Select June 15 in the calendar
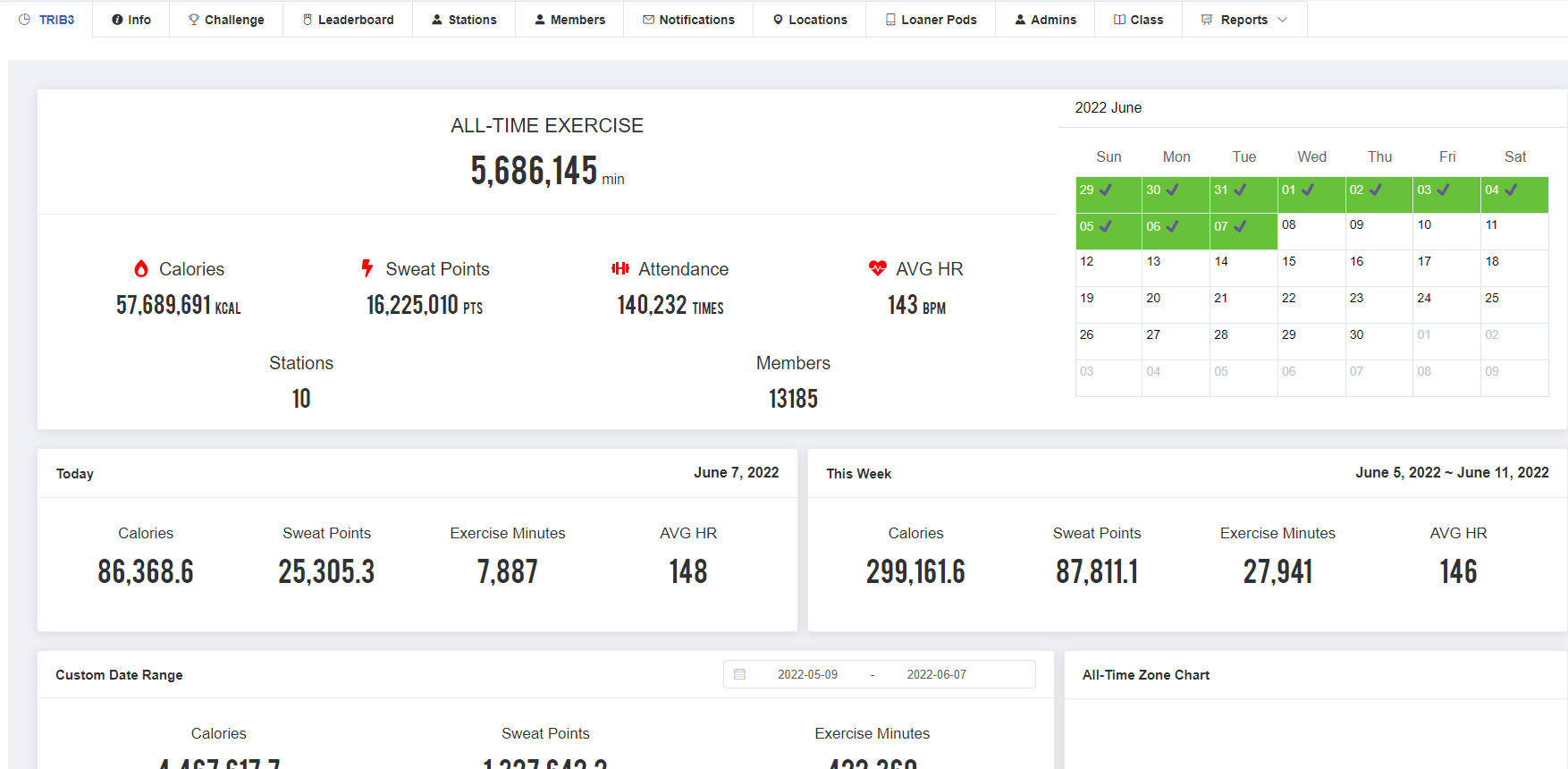 click(x=1311, y=268)
